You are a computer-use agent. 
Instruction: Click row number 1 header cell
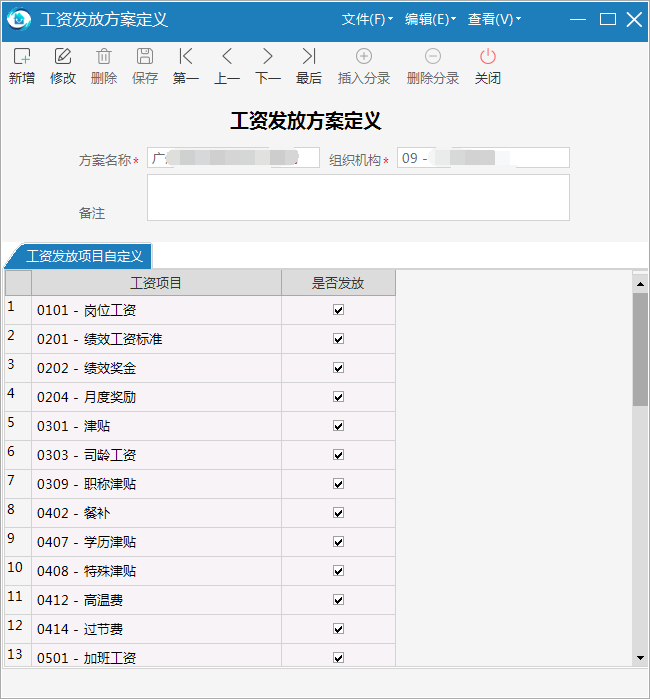point(18,310)
